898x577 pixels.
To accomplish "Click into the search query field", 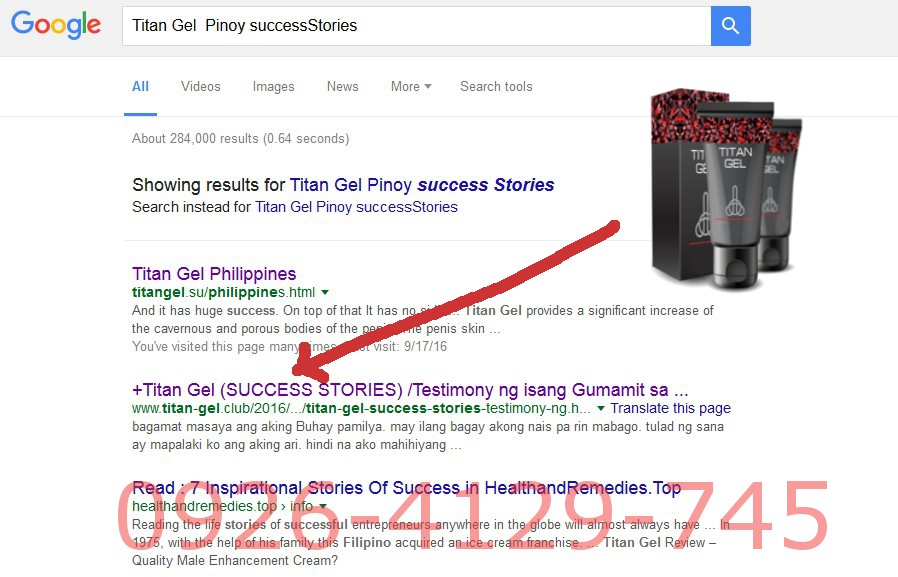I will 416,26.
